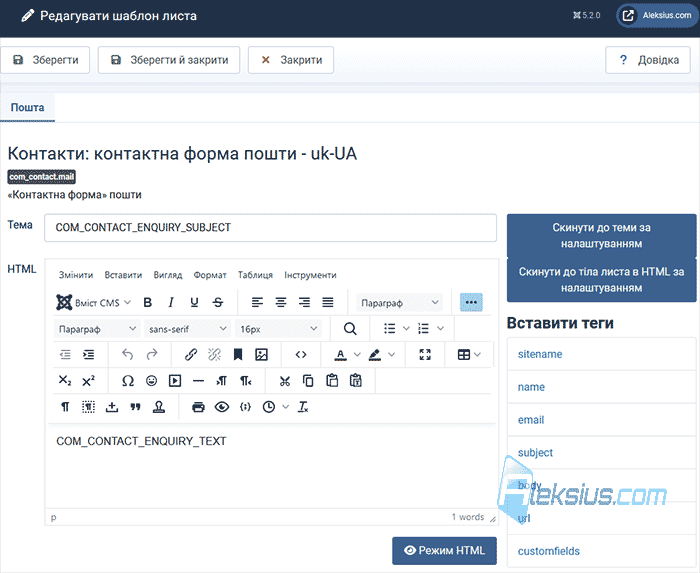This screenshot has height=573, width=700.
Task: Open source code view icon
Action: (x=301, y=355)
